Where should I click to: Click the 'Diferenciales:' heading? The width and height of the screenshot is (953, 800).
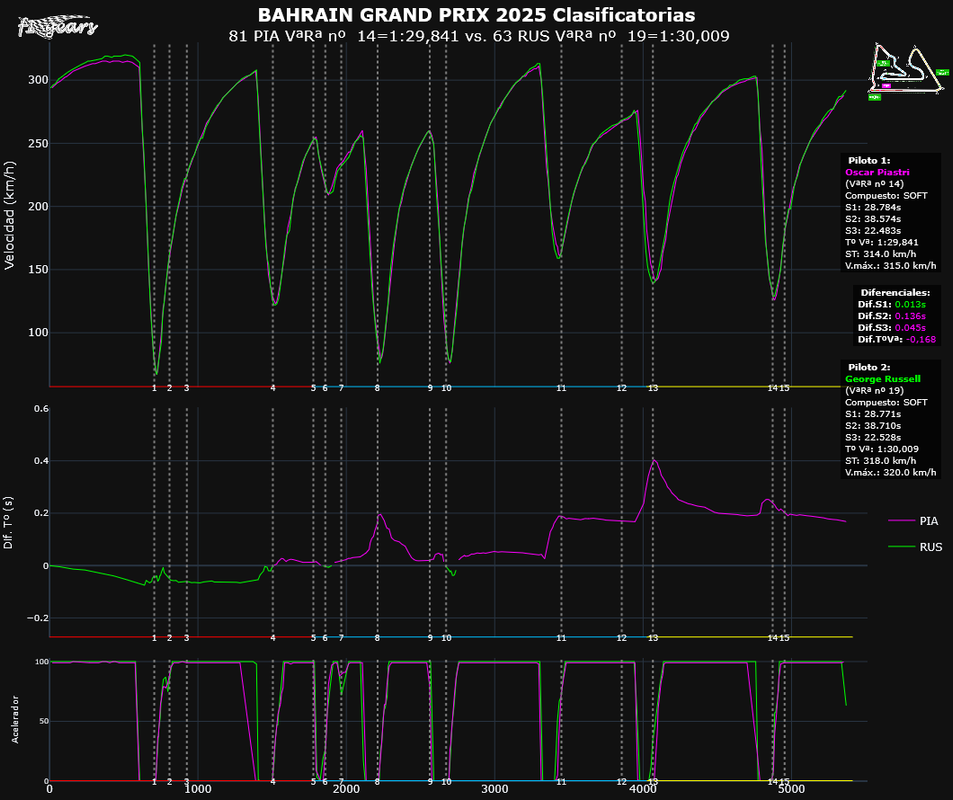tap(895, 293)
